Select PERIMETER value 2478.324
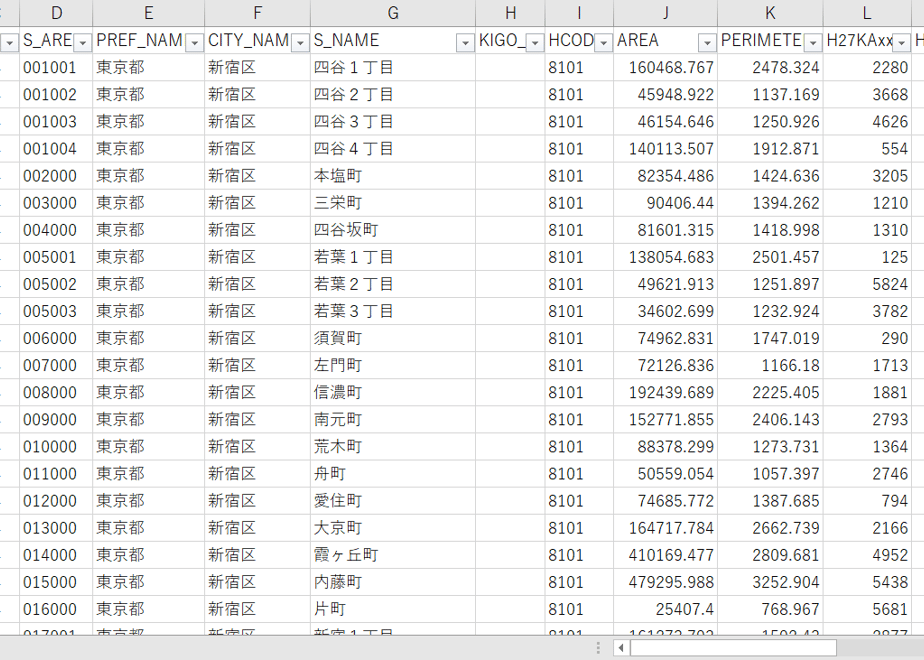Viewport: 924px width, 660px height. click(770, 67)
